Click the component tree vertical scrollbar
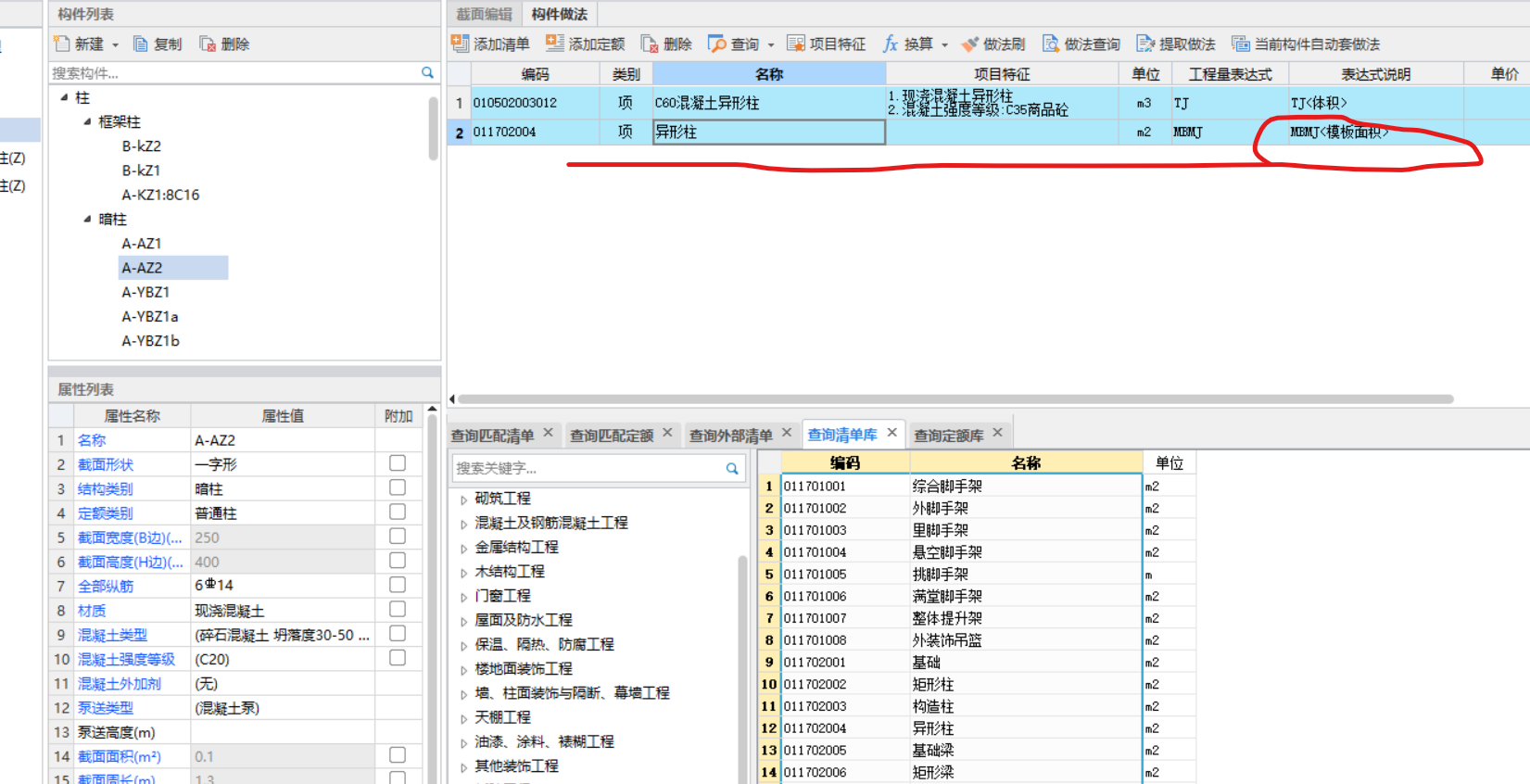 433,128
